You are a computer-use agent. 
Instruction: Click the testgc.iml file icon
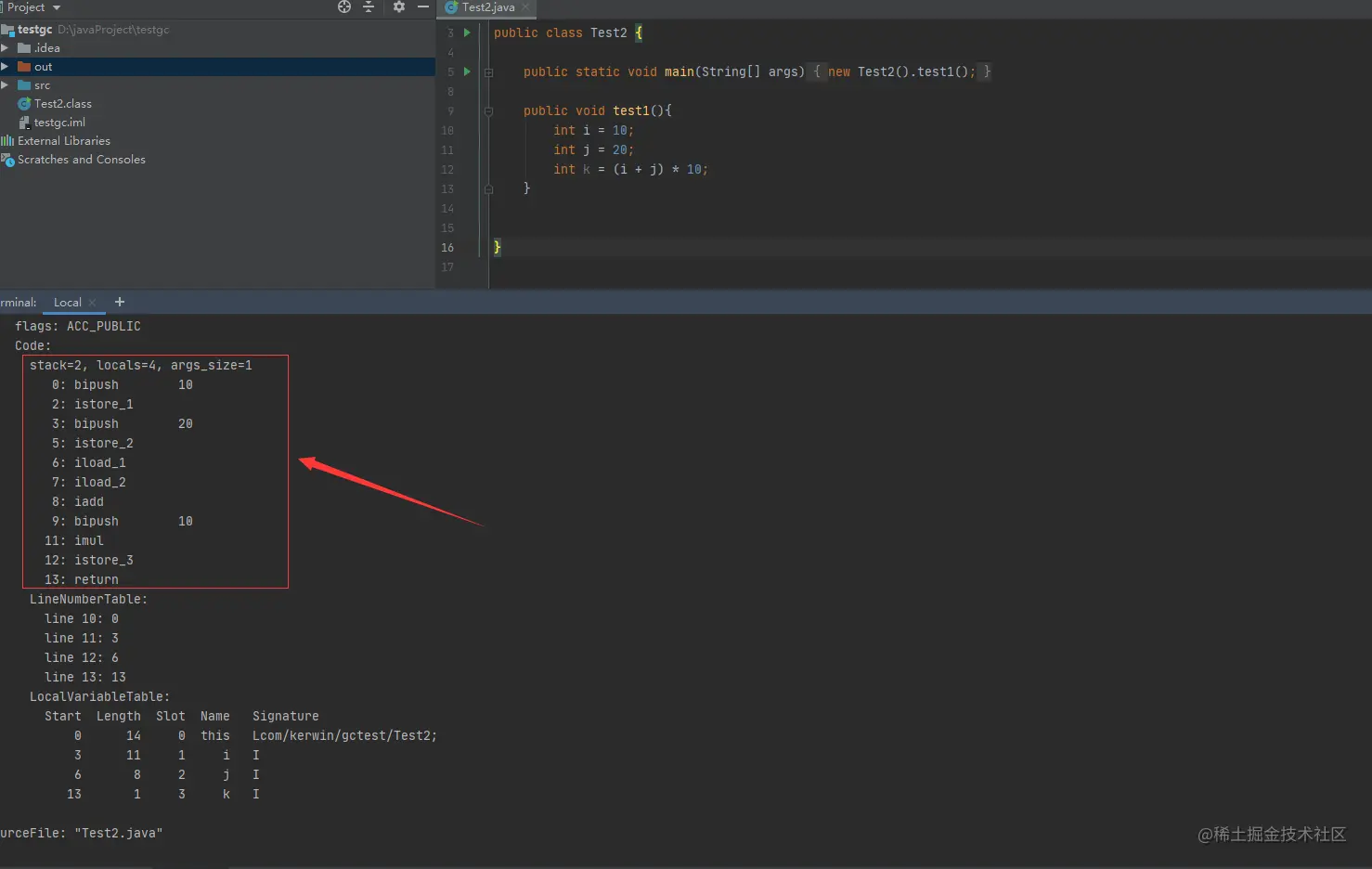point(24,123)
